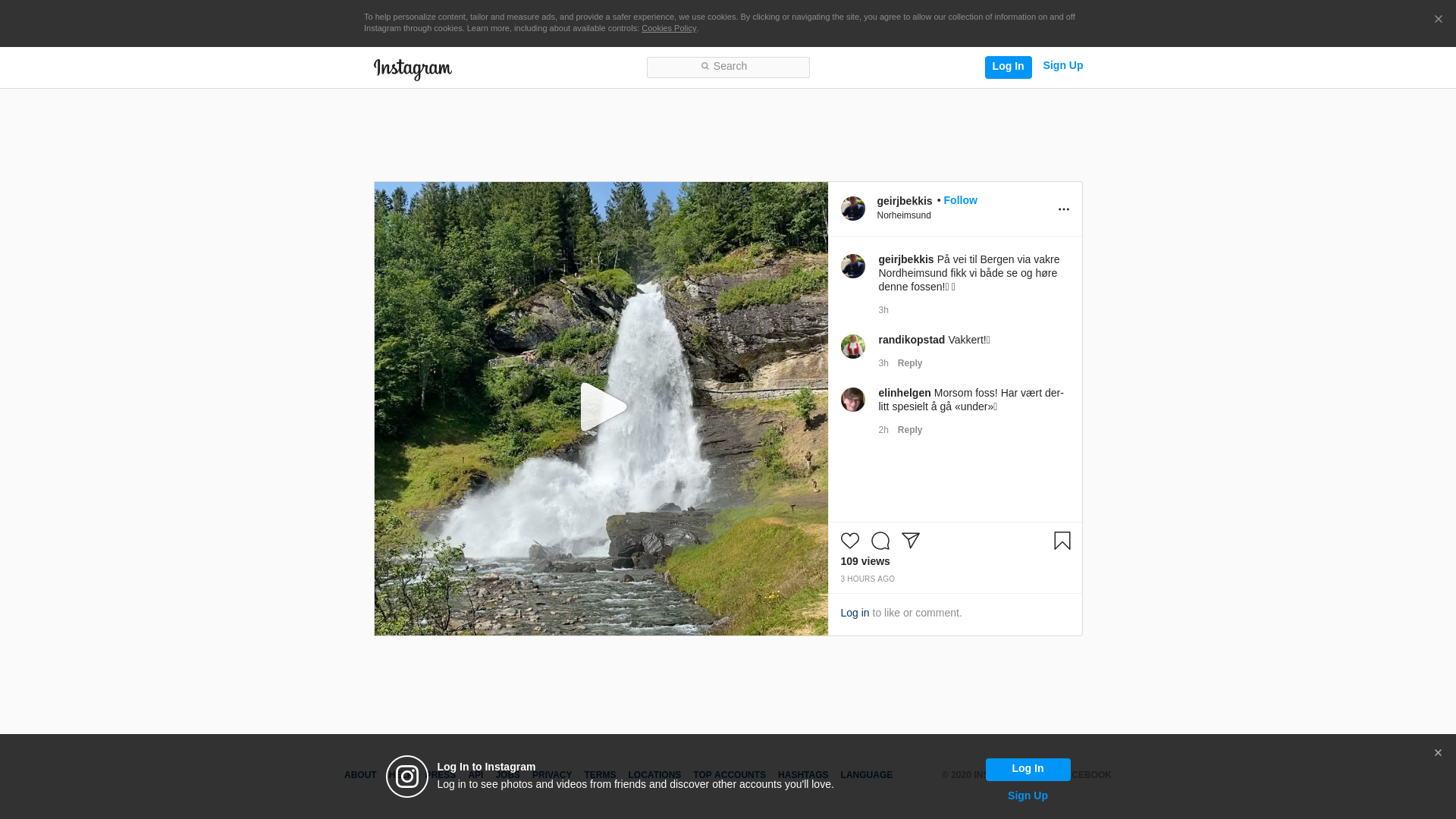Click geirjbekkis username in post header
This screenshot has width=1456, height=819.
tap(904, 201)
